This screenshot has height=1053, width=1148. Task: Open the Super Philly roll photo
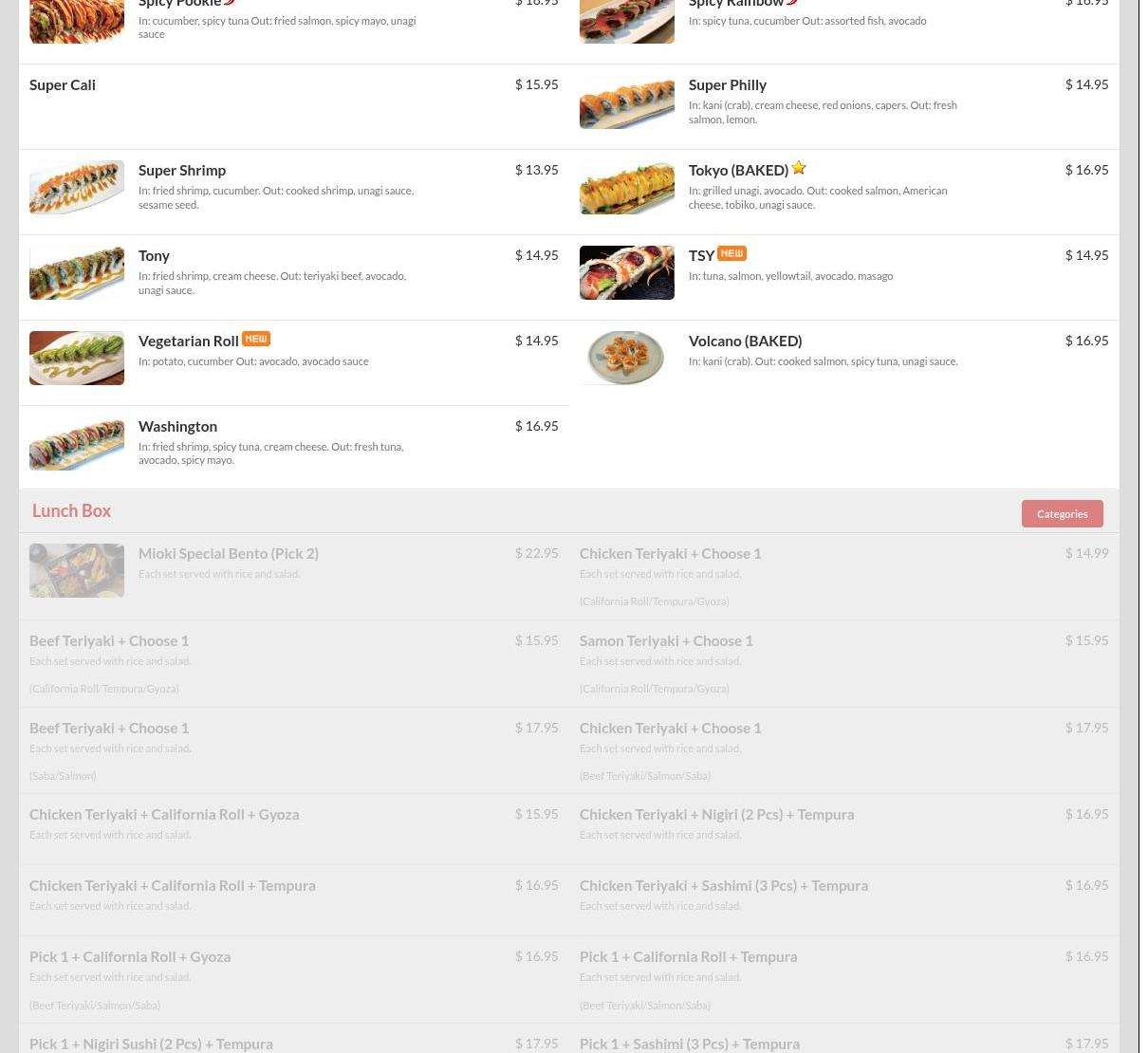[627, 102]
